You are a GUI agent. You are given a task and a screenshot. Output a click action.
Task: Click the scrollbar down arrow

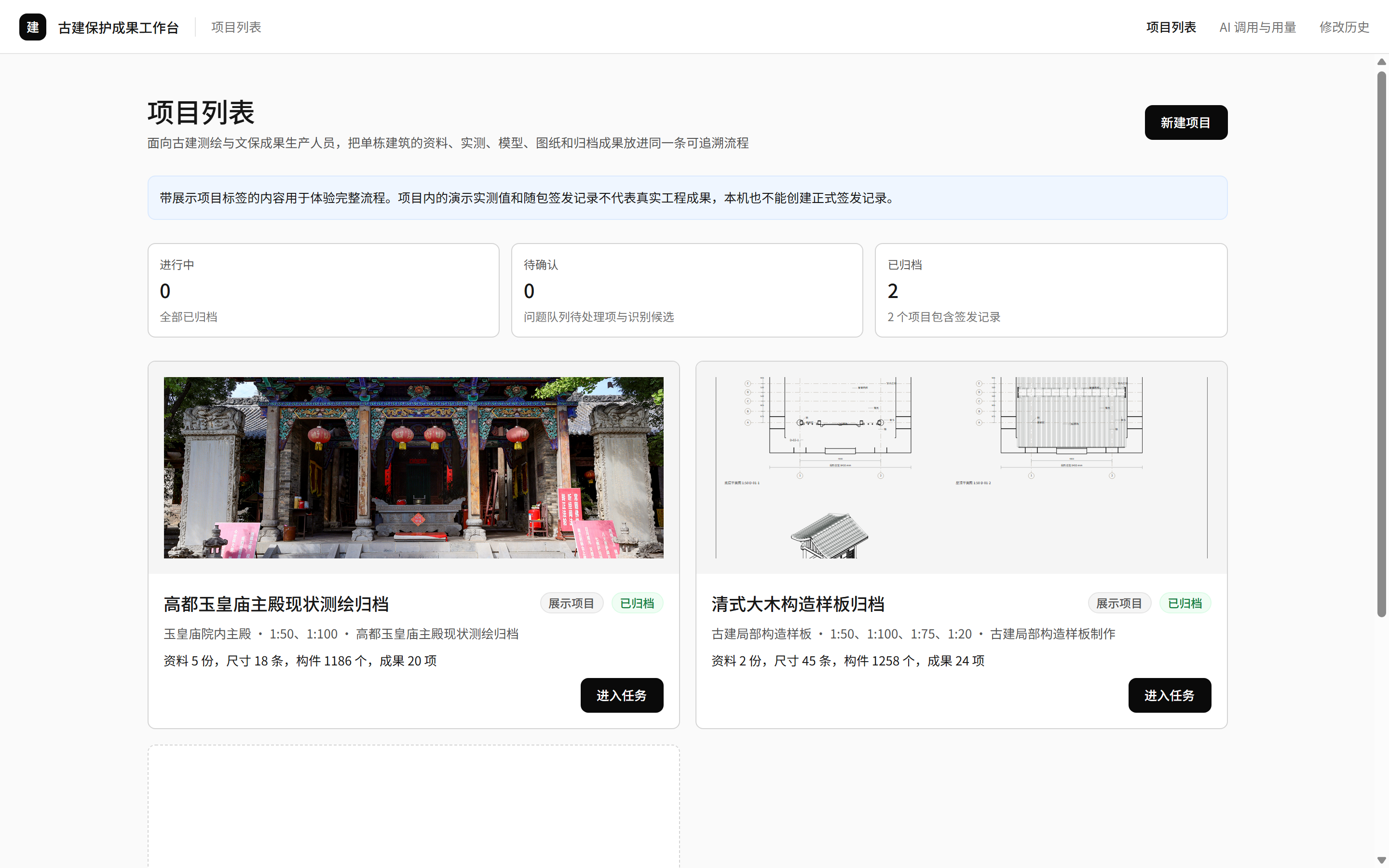(x=1382, y=860)
